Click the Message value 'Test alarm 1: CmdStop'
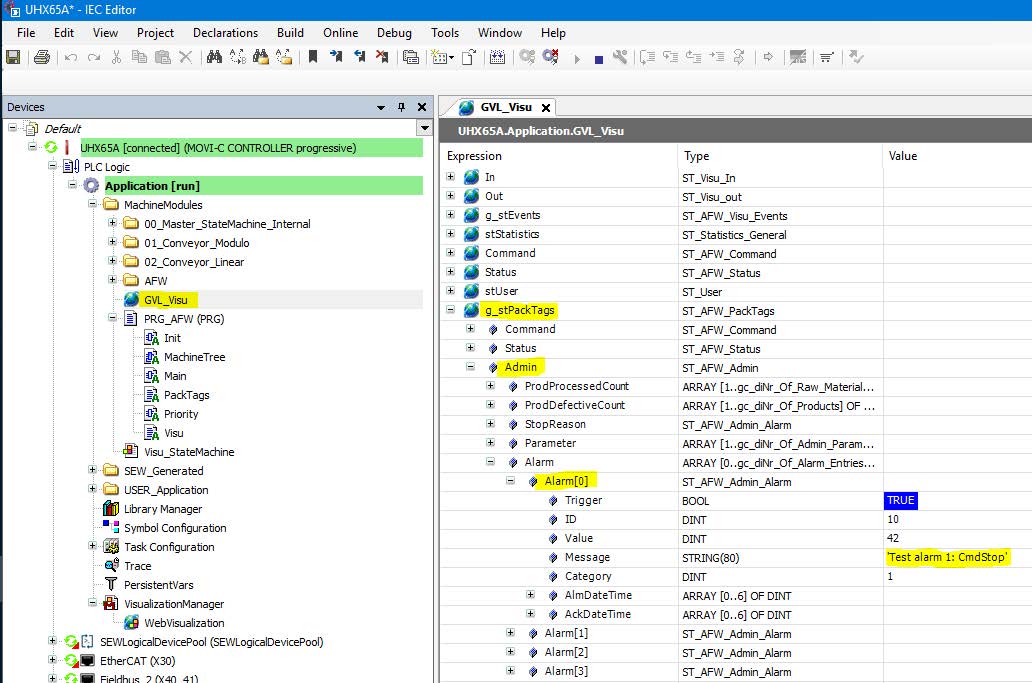This screenshot has width=1032, height=683. point(948,557)
